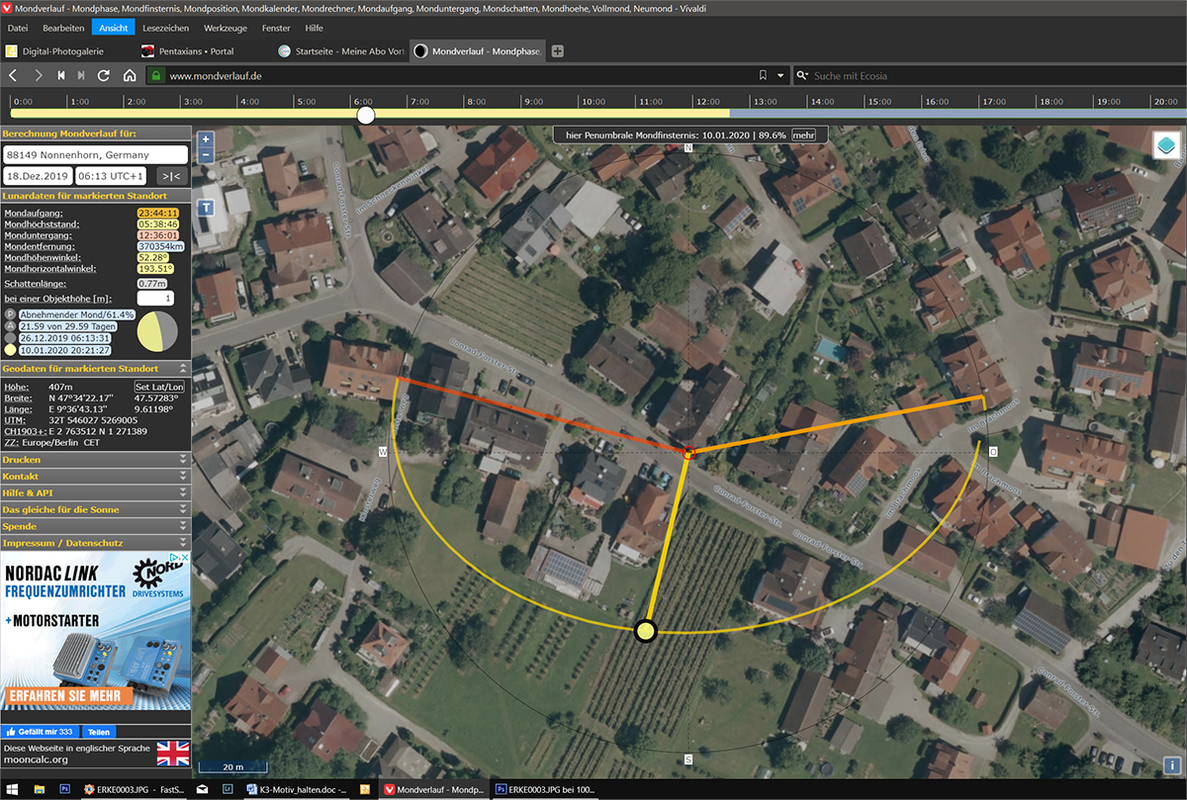Click the Facebook like button
The height and width of the screenshot is (800, 1187).
point(39,732)
